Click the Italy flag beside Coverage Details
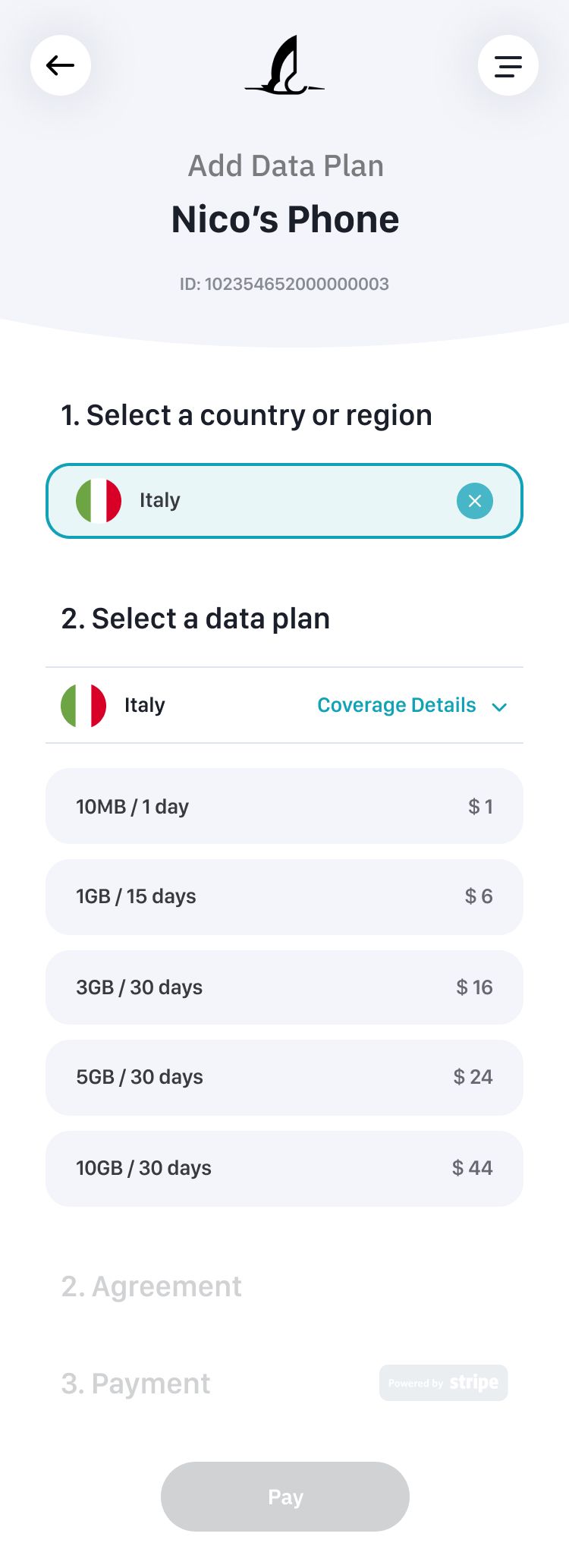 [83, 705]
